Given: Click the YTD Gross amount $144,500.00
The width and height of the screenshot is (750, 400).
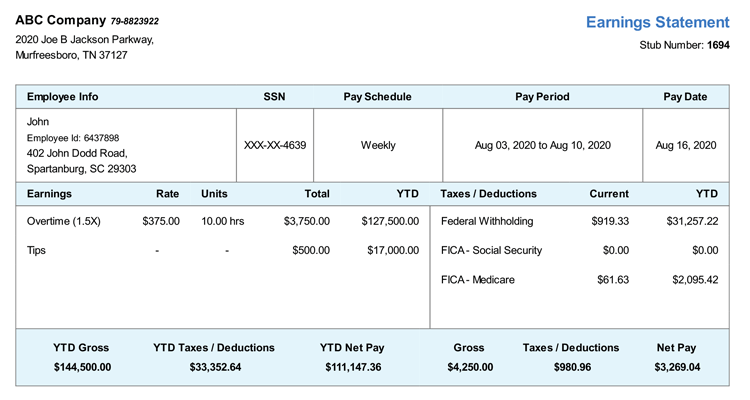Looking at the screenshot, I should [82, 367].
